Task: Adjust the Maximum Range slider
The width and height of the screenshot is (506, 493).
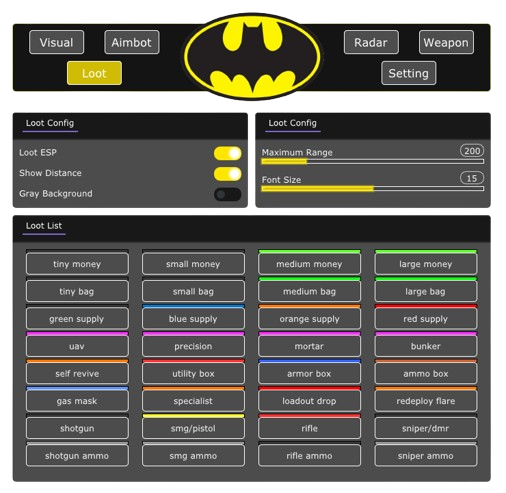Action: coord(372,162)
